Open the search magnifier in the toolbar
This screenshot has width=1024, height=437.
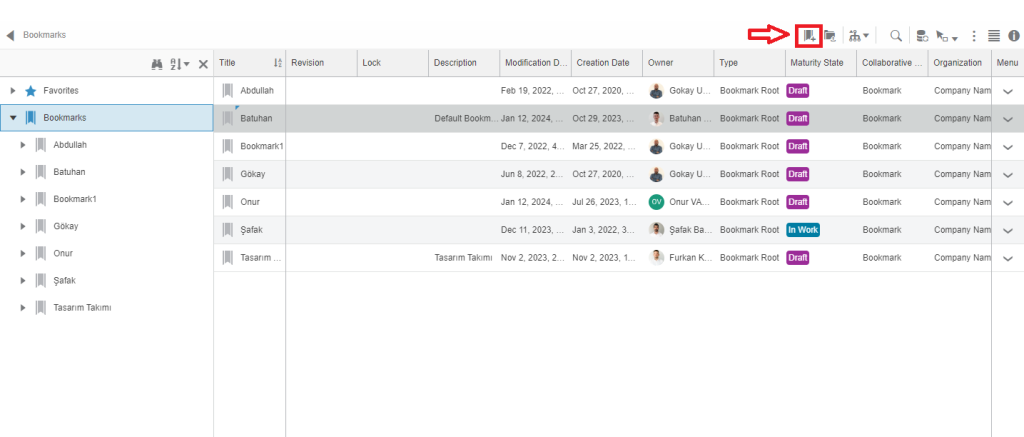896,35
